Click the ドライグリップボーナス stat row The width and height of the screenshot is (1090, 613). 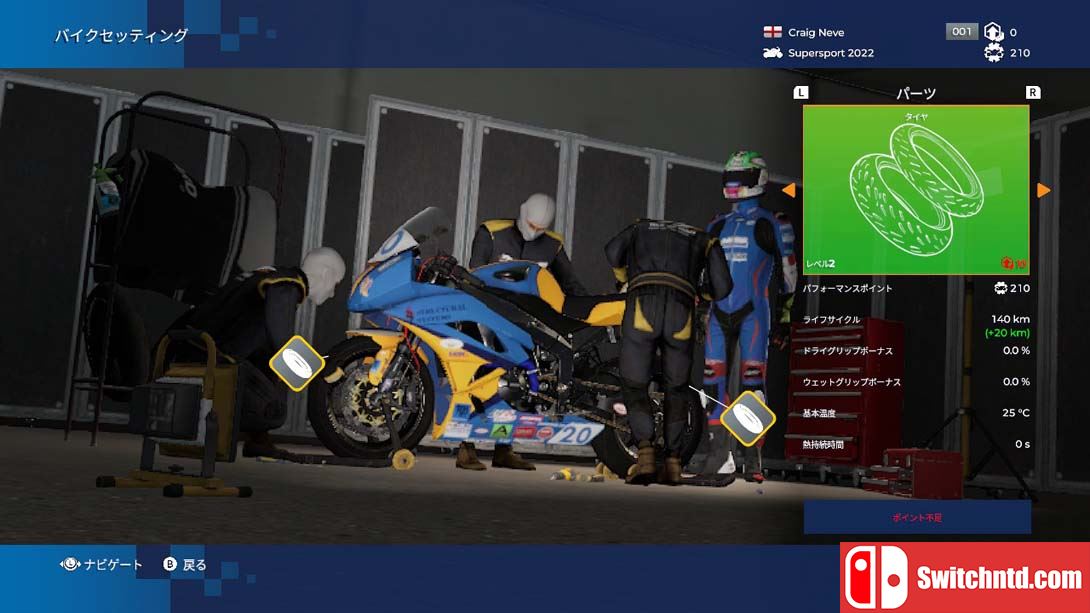coord(916,350)
